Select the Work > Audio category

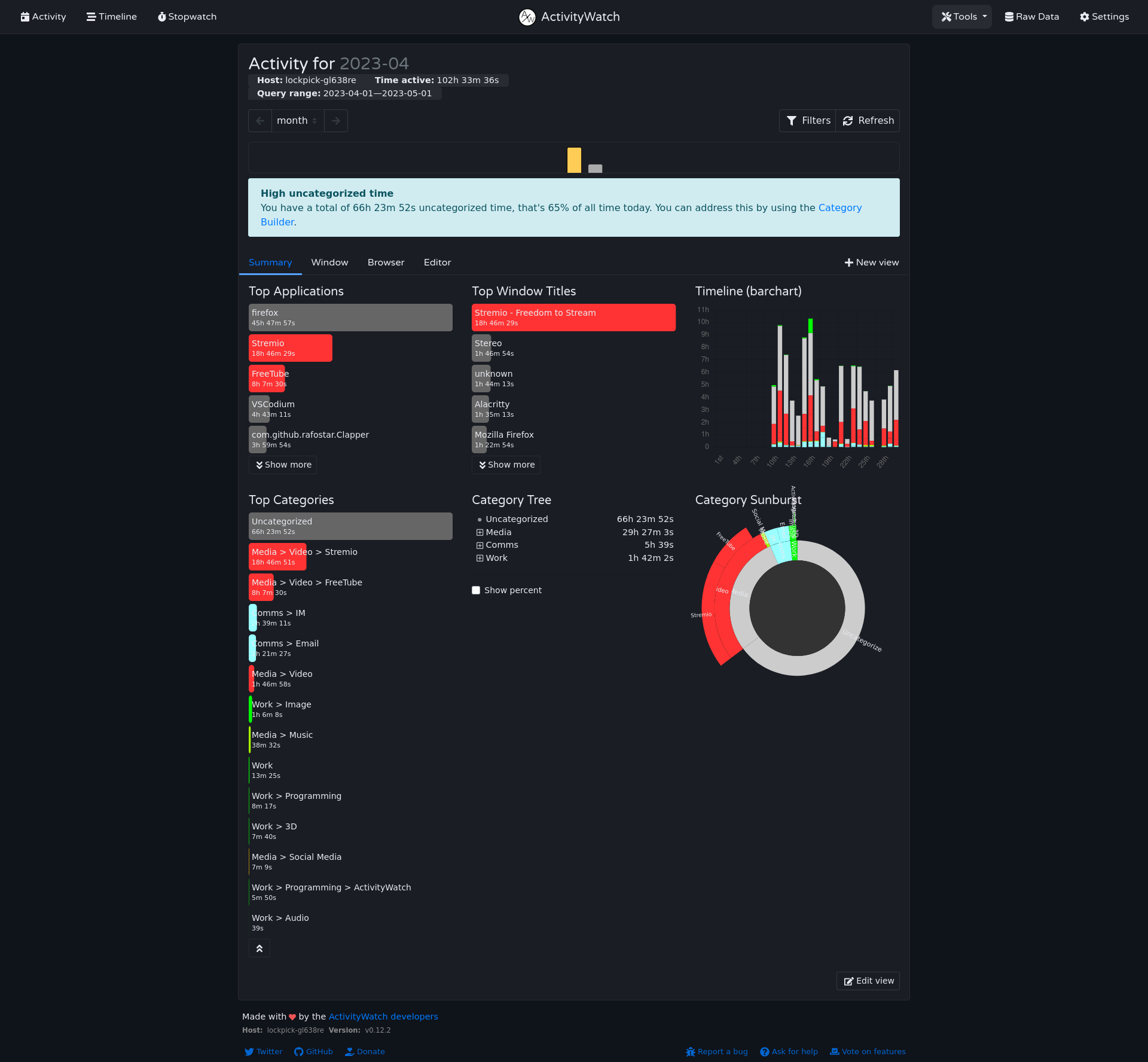click(x=280, y=923)
